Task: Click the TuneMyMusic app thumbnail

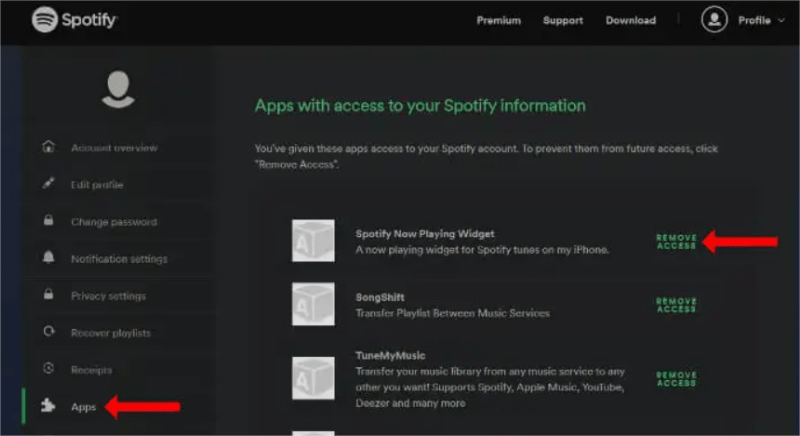Action: 313,378
